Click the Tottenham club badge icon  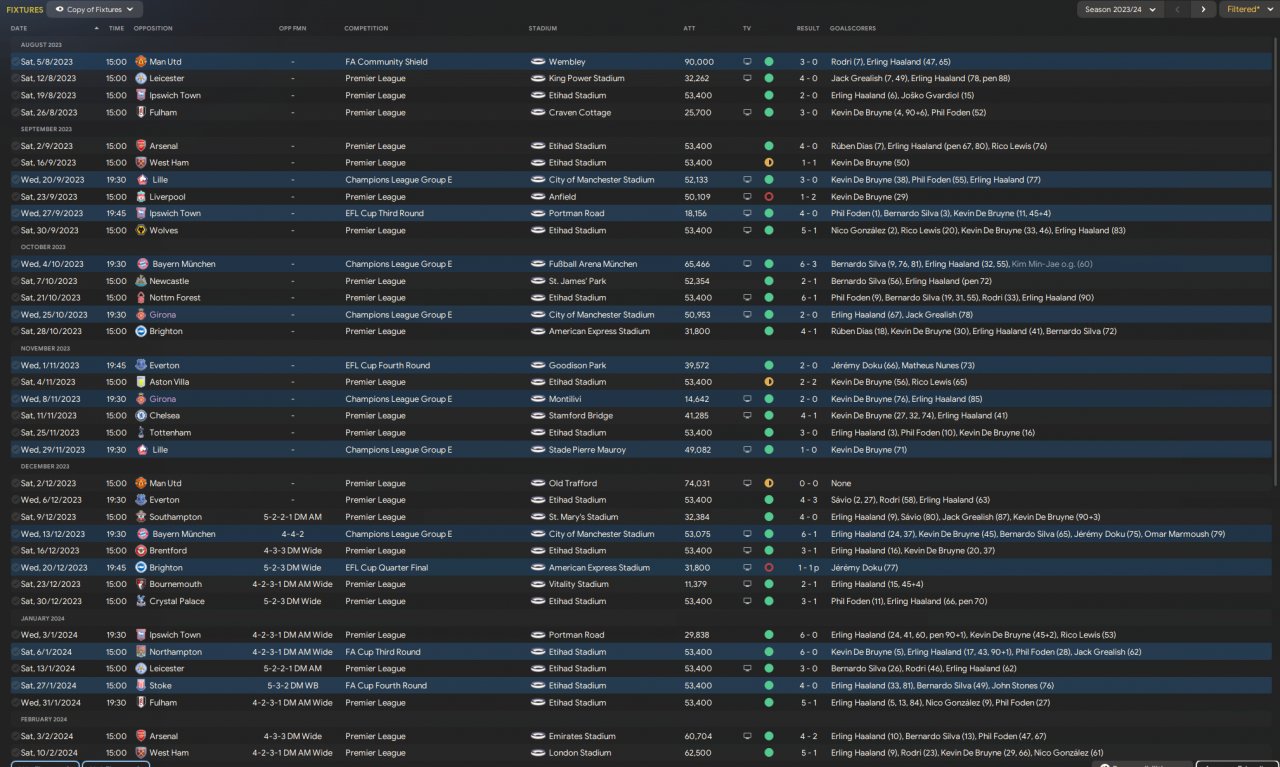tap(141, 433)
